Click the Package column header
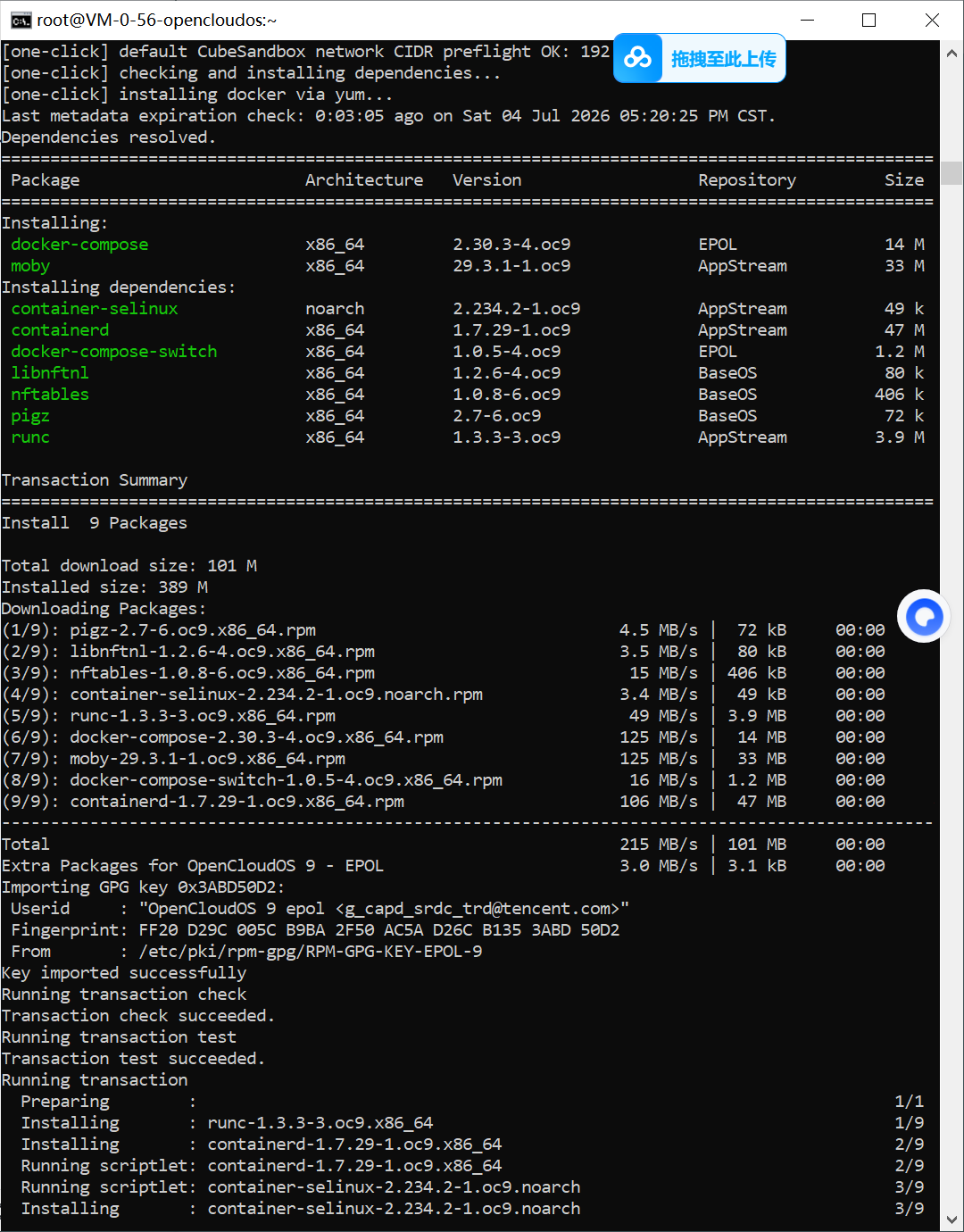964x1232 pixels. coord(46,180)
